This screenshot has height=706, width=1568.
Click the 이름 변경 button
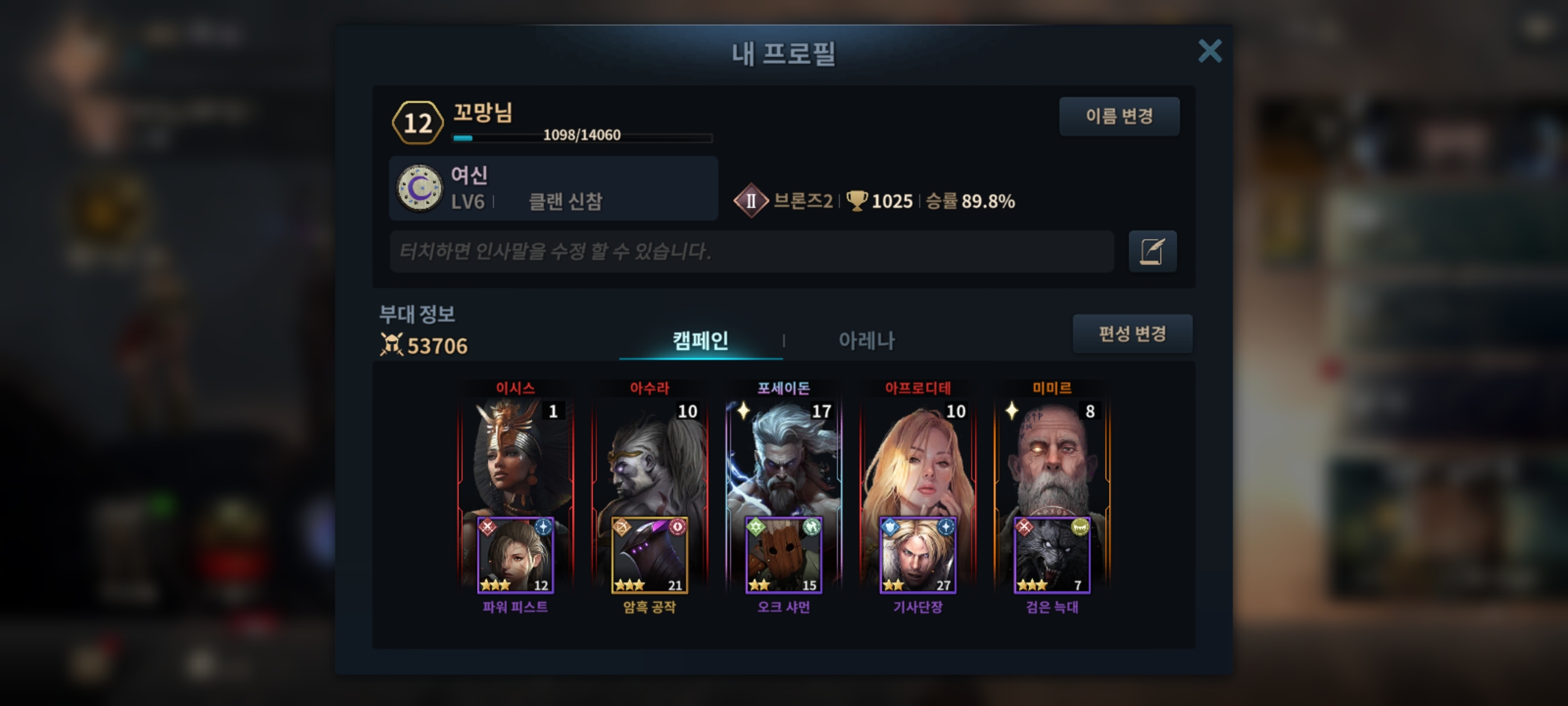tap(1119, 116)
